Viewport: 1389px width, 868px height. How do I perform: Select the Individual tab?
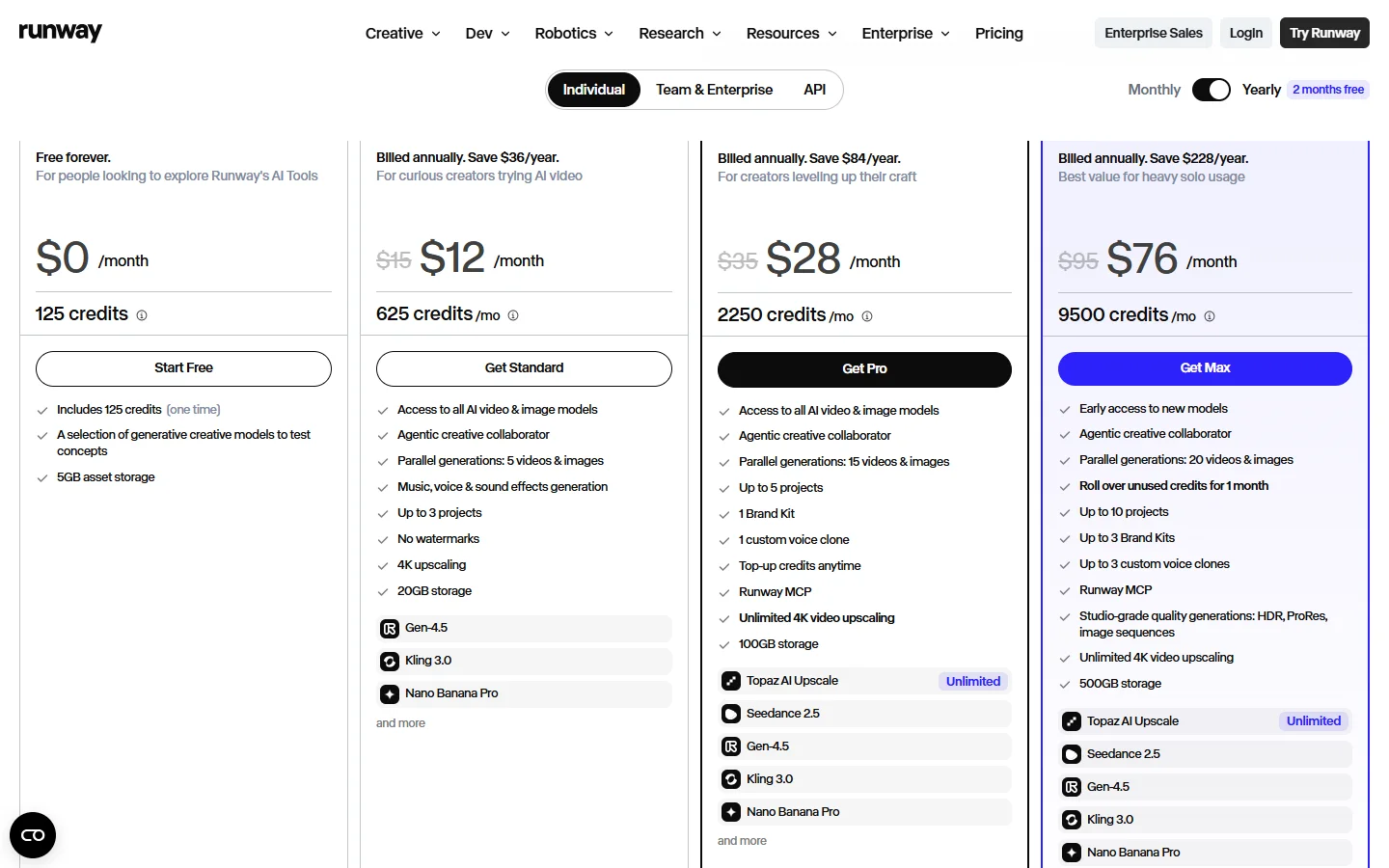(594, 90)
